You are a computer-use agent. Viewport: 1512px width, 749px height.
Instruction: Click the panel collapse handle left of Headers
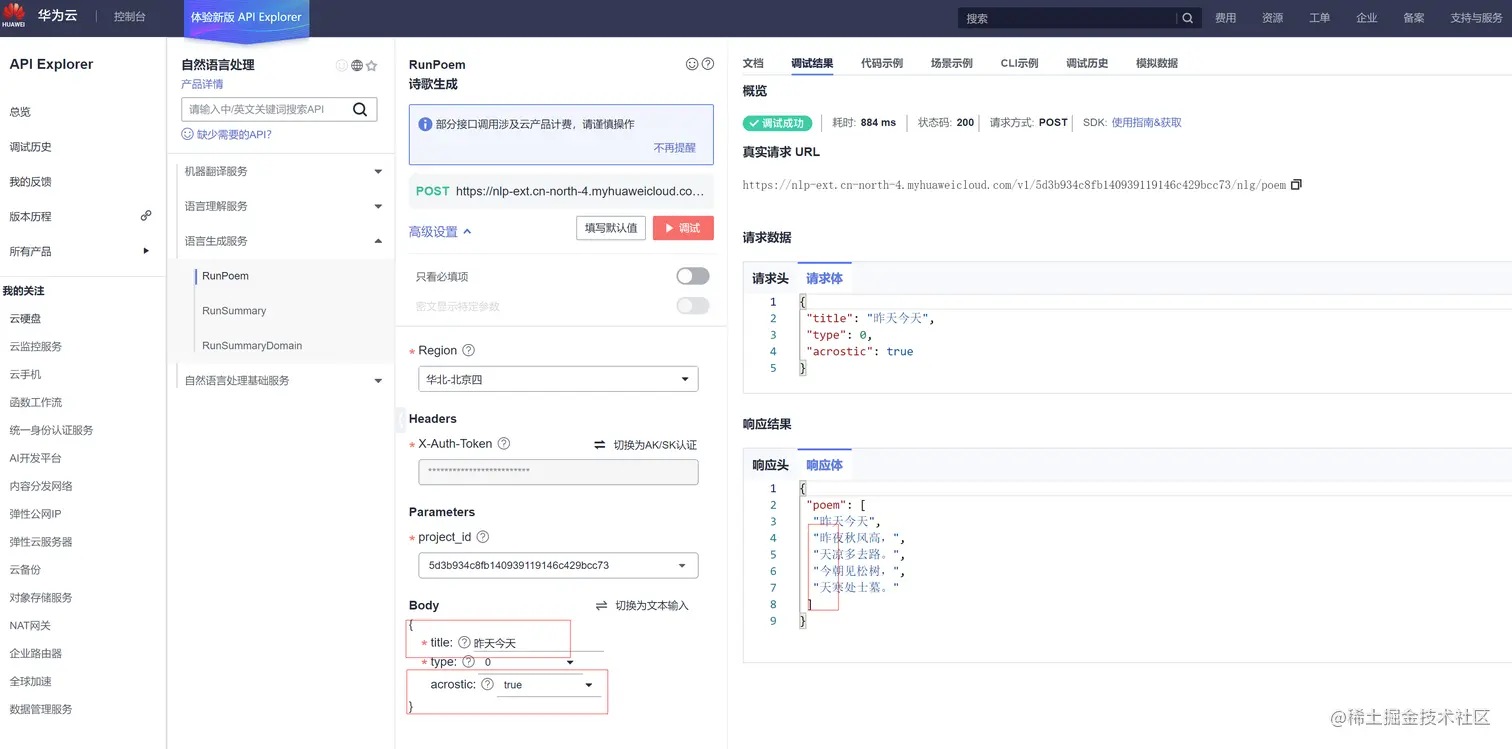coord(401,419)
